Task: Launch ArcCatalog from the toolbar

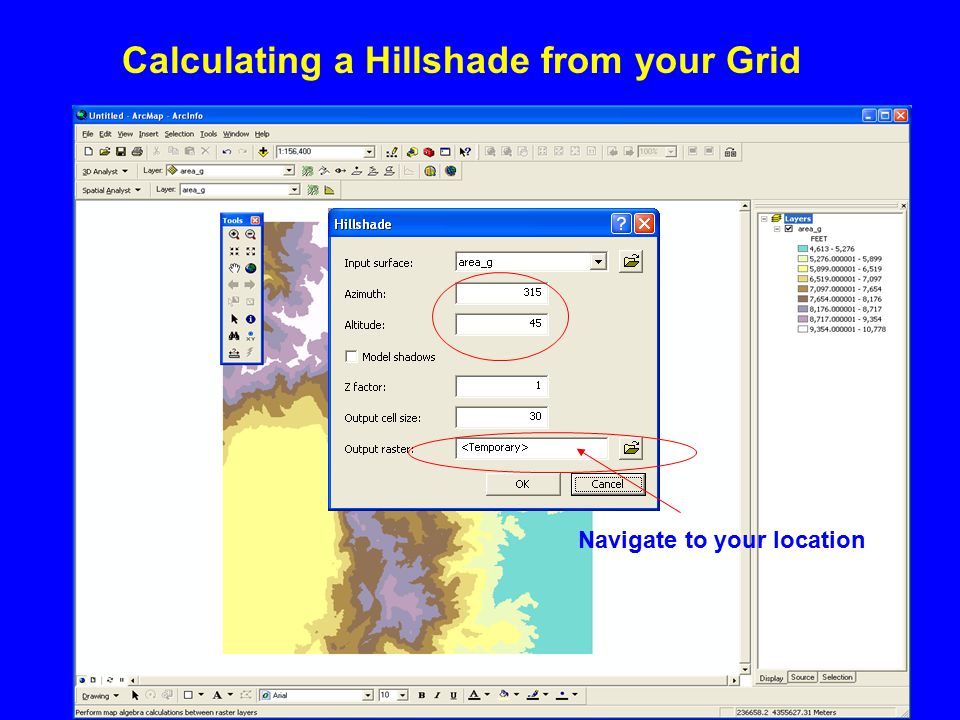Action: (412, 152)
